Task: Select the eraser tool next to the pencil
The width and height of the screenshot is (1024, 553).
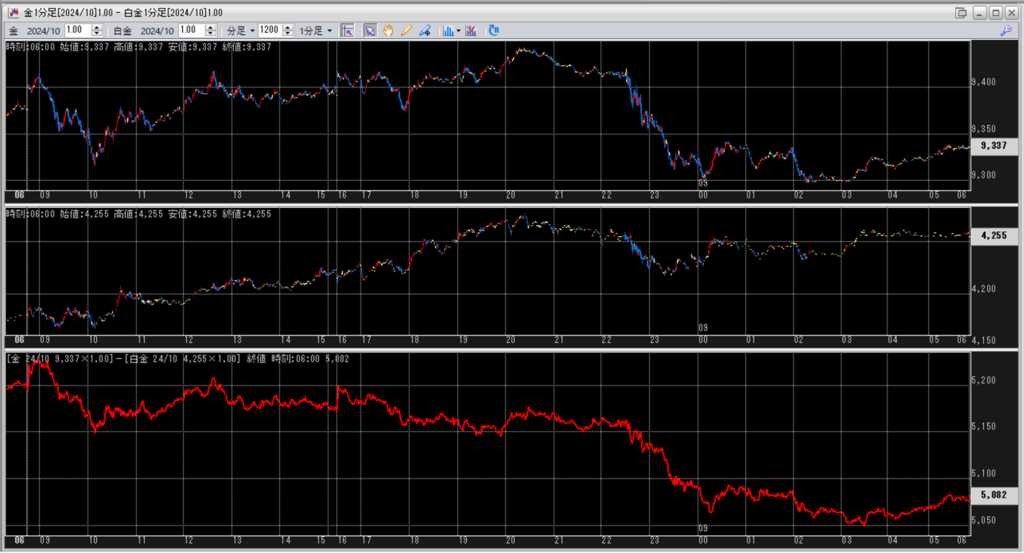Action: coord(425,31)
